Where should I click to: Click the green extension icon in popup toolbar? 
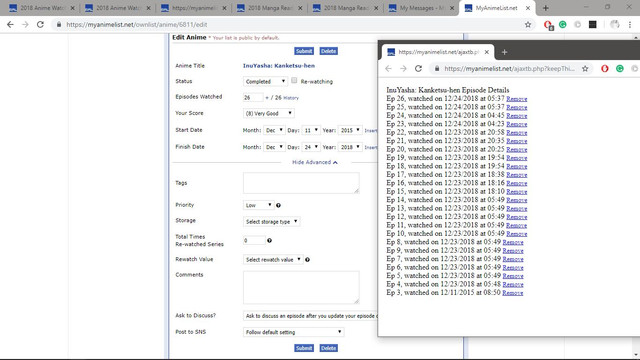pyautogui.click(x=620, y=69)
